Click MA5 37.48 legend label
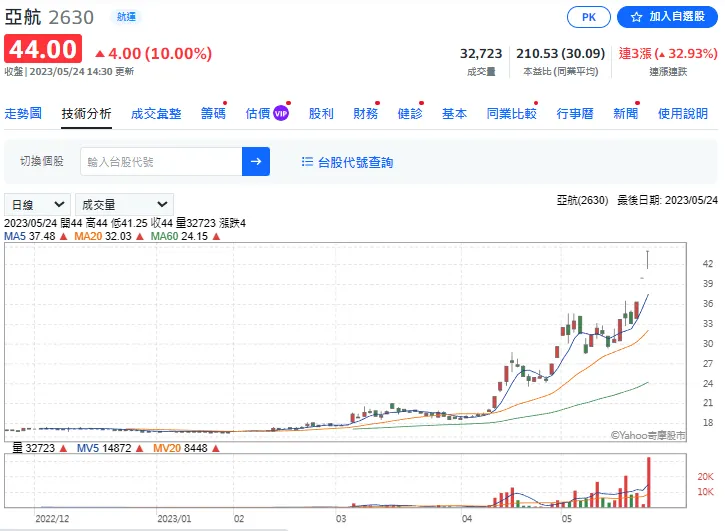 (x=30, y=236)
